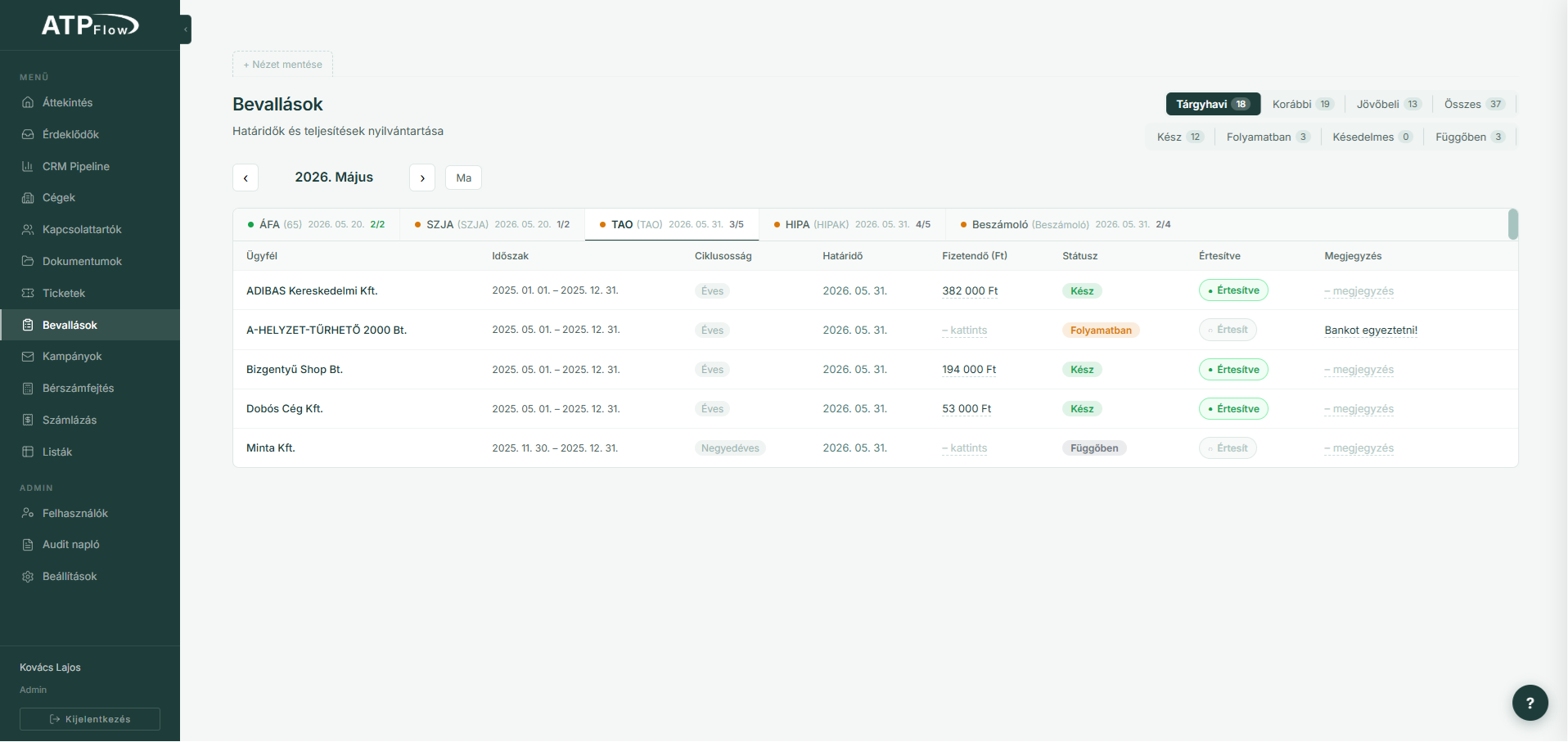
Task: Open the Függőben status dropdown for Minta Kft.
Action: point(1094,448)
